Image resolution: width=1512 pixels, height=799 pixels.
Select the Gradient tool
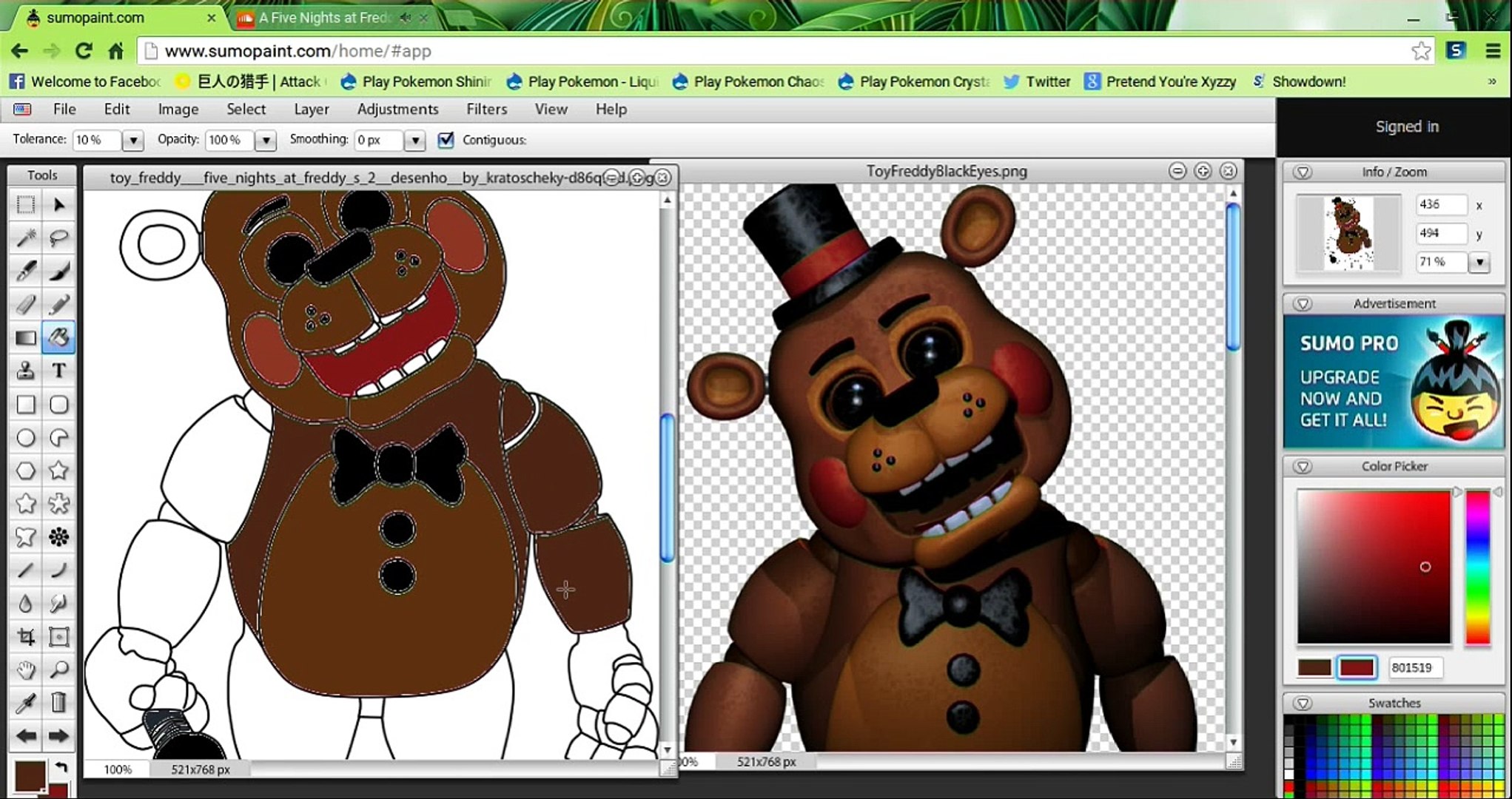point(26,338)
